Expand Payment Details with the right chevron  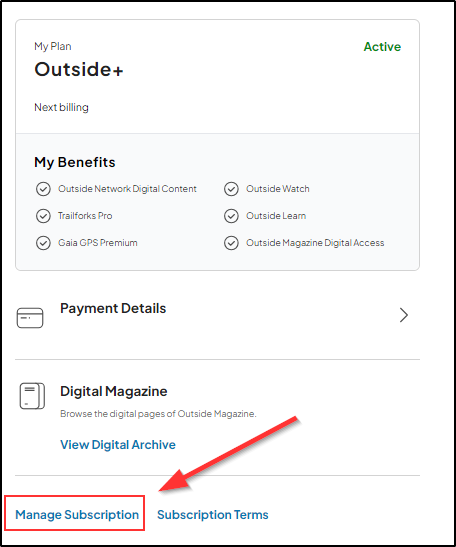coord(404,315)
